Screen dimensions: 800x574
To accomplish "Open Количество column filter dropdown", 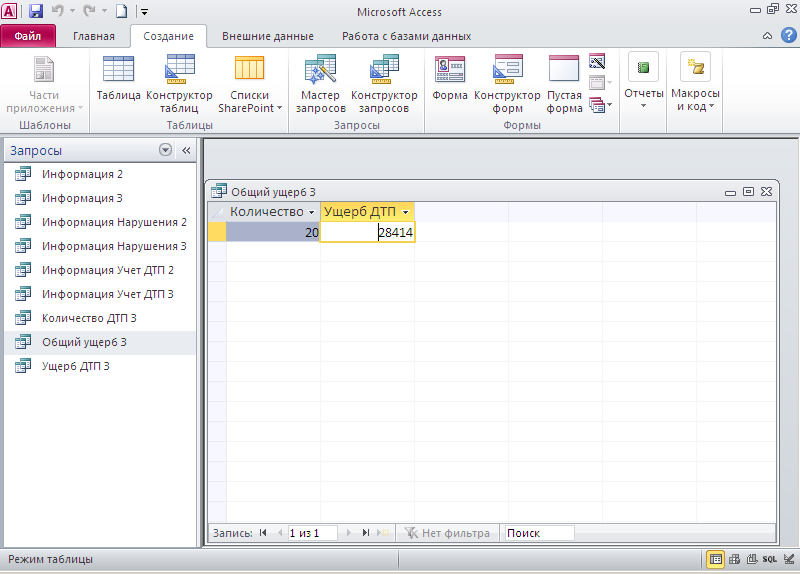I will tap(311, 212).
